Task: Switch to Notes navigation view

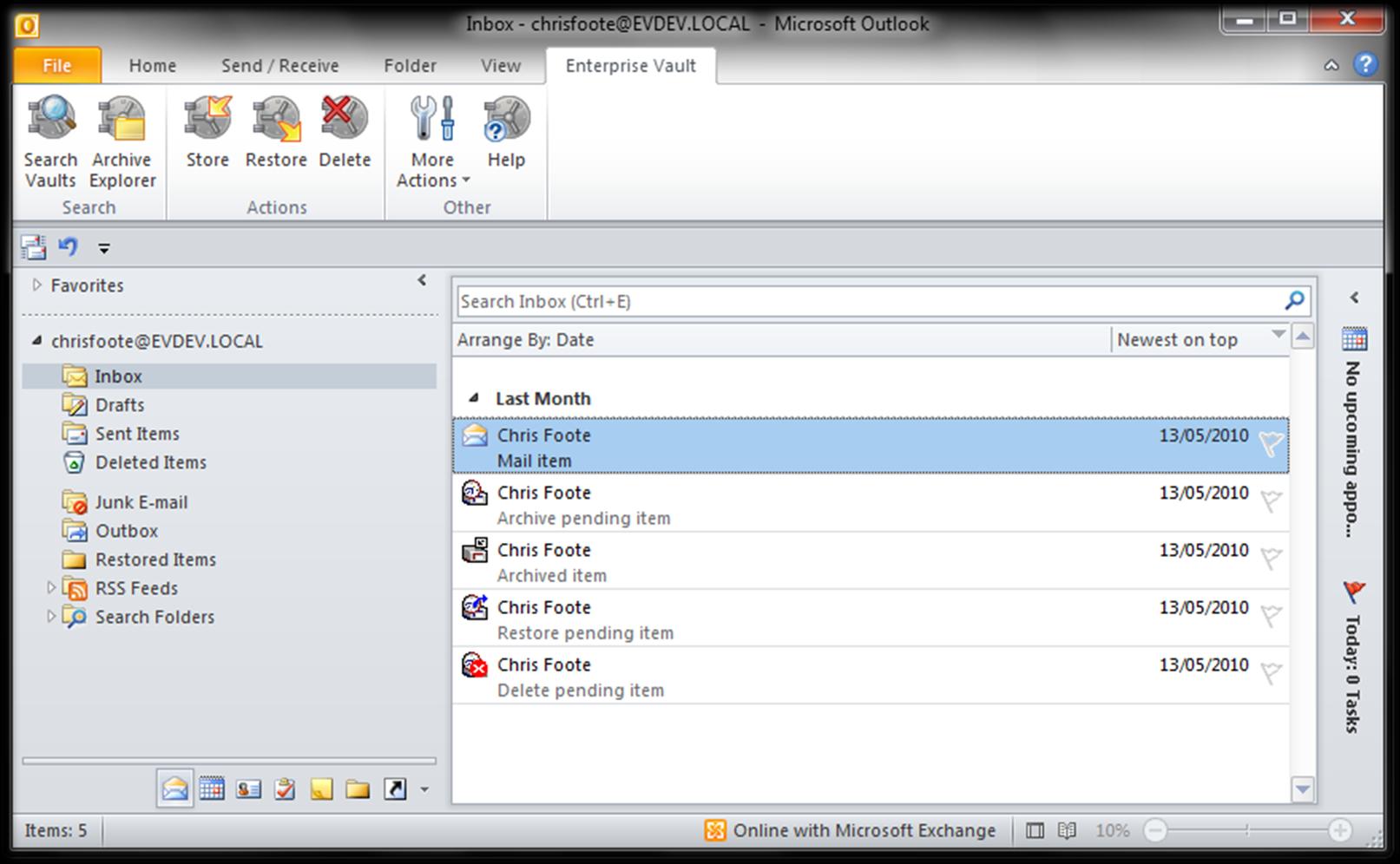Action: coord(321,789)
